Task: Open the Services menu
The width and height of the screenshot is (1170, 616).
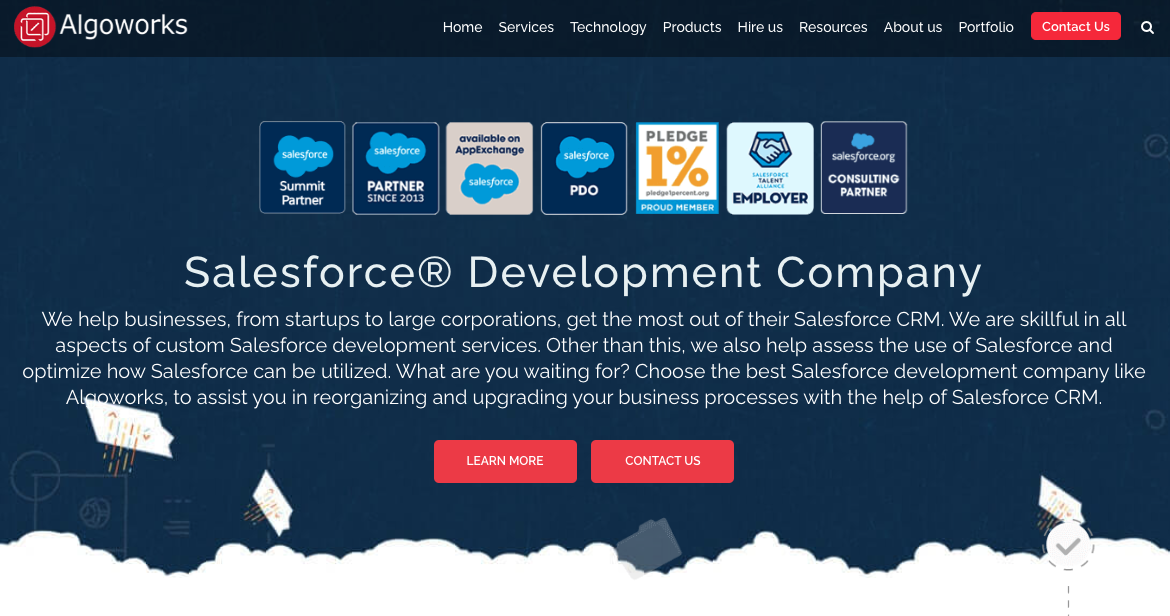Action: click(526, 28)
